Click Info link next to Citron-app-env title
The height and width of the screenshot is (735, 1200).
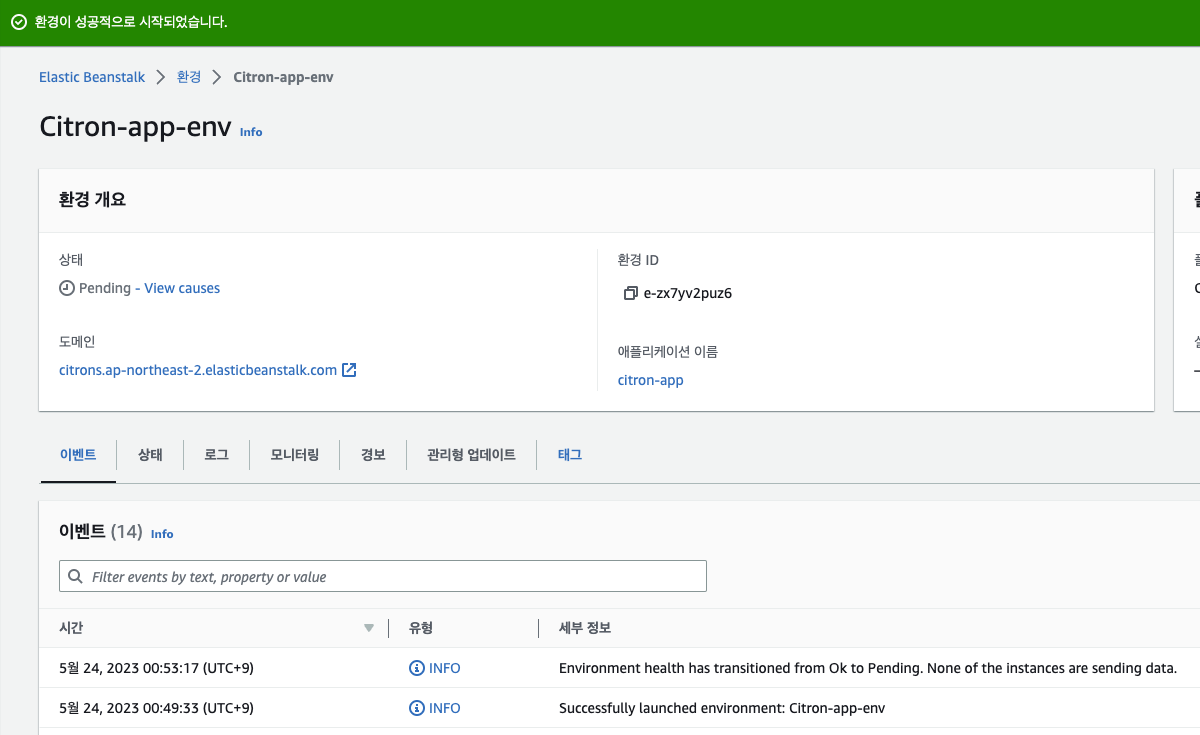tap(251, 132)
